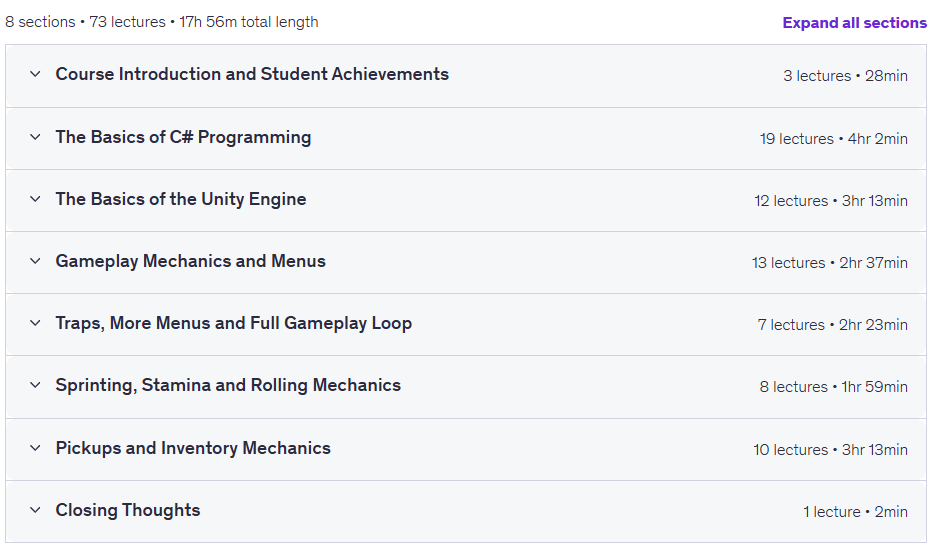This screenshot has width=932, height=550.
Task: Select Sprinting, Stamina and Rolling Mechanics title
Action: (228, 385)
